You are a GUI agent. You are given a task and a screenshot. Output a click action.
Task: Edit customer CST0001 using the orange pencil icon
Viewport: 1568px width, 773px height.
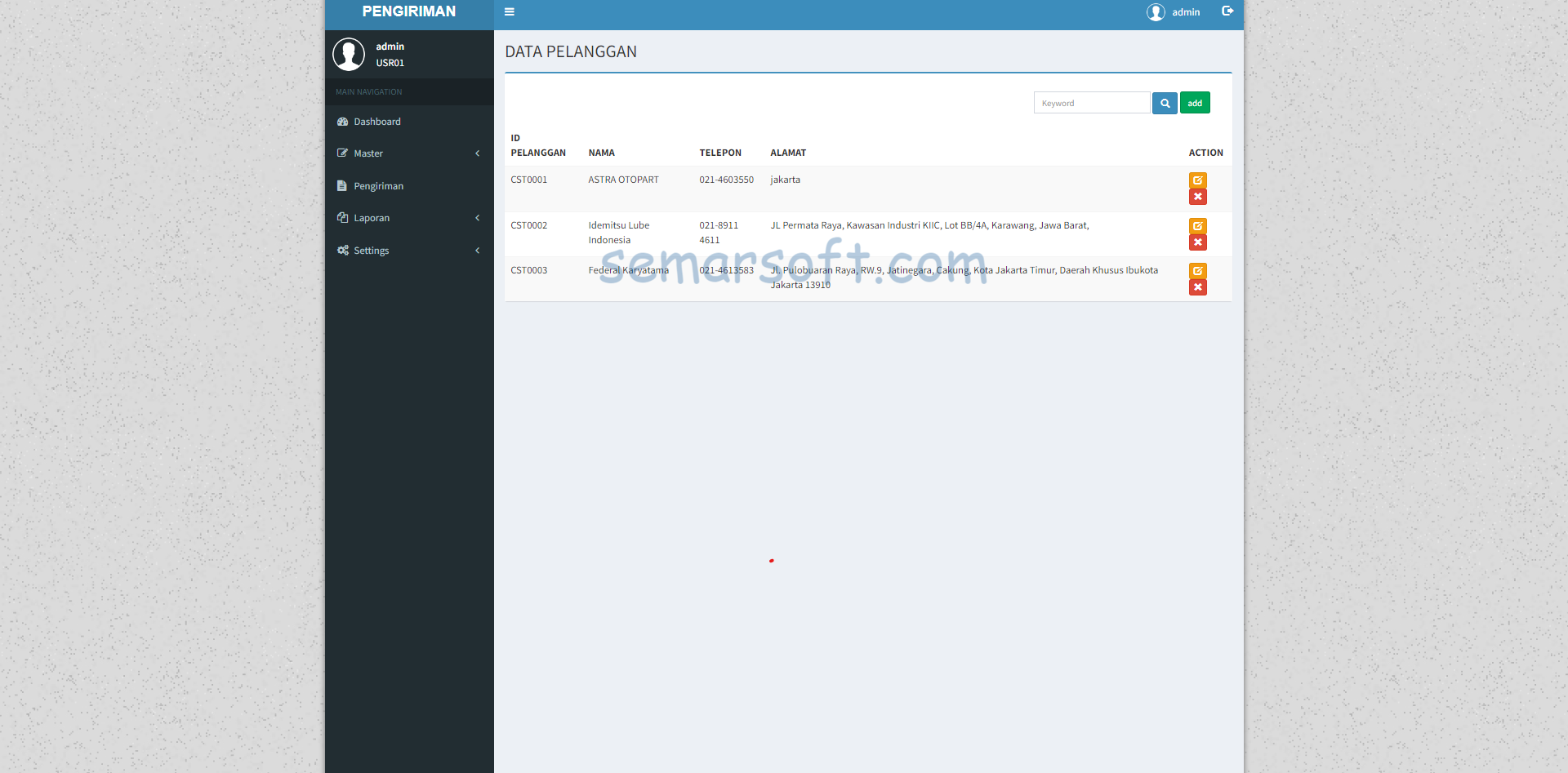click(1197, 180)
